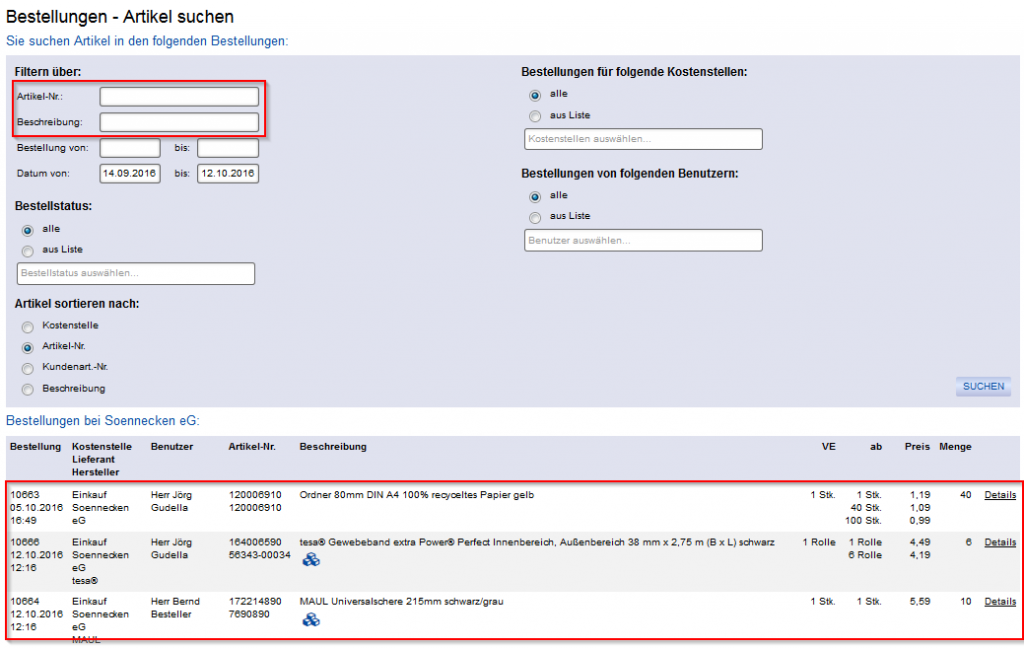Screen dimensions: 1024x649
Task: Click the Datum 'bis' field 12.10.2016
Action: (228, 174)
